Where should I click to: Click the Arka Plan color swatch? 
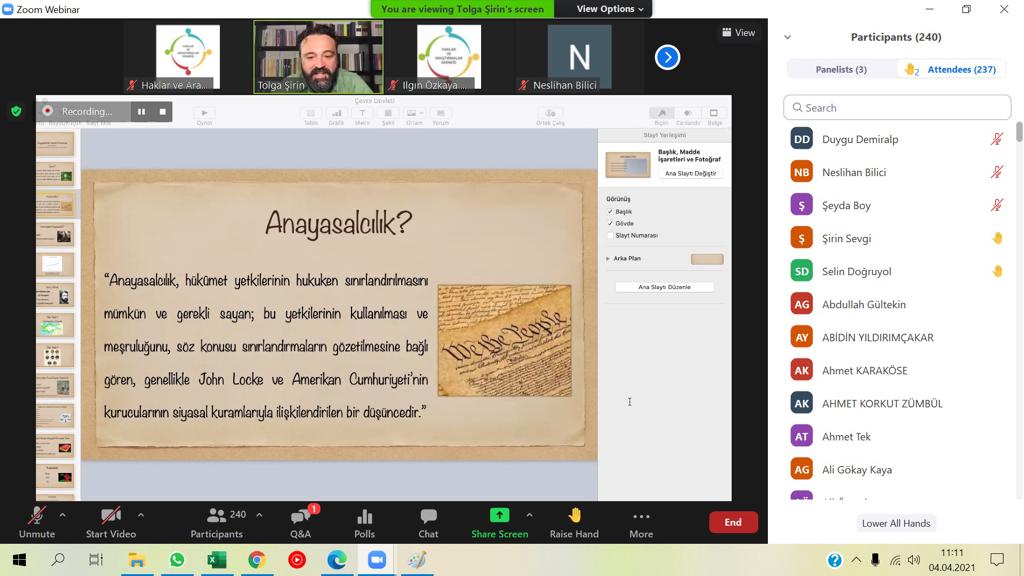(707, 259)
